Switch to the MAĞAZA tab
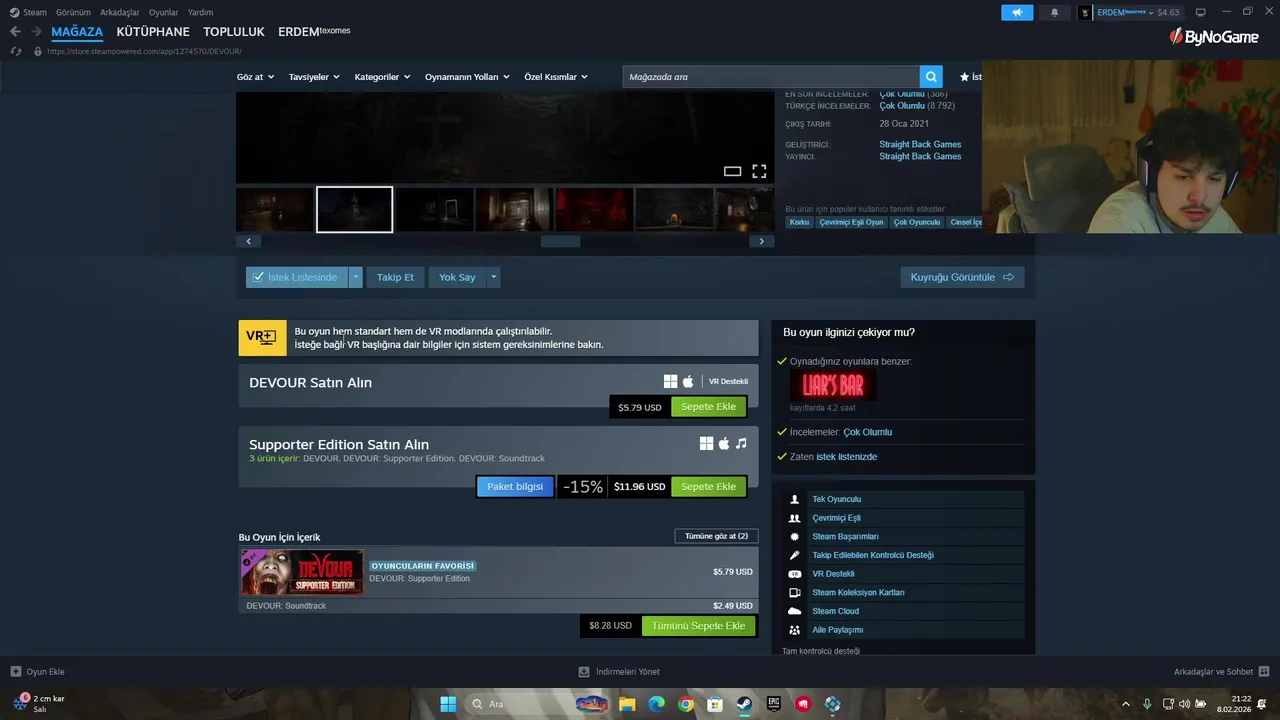 [77, 32]
